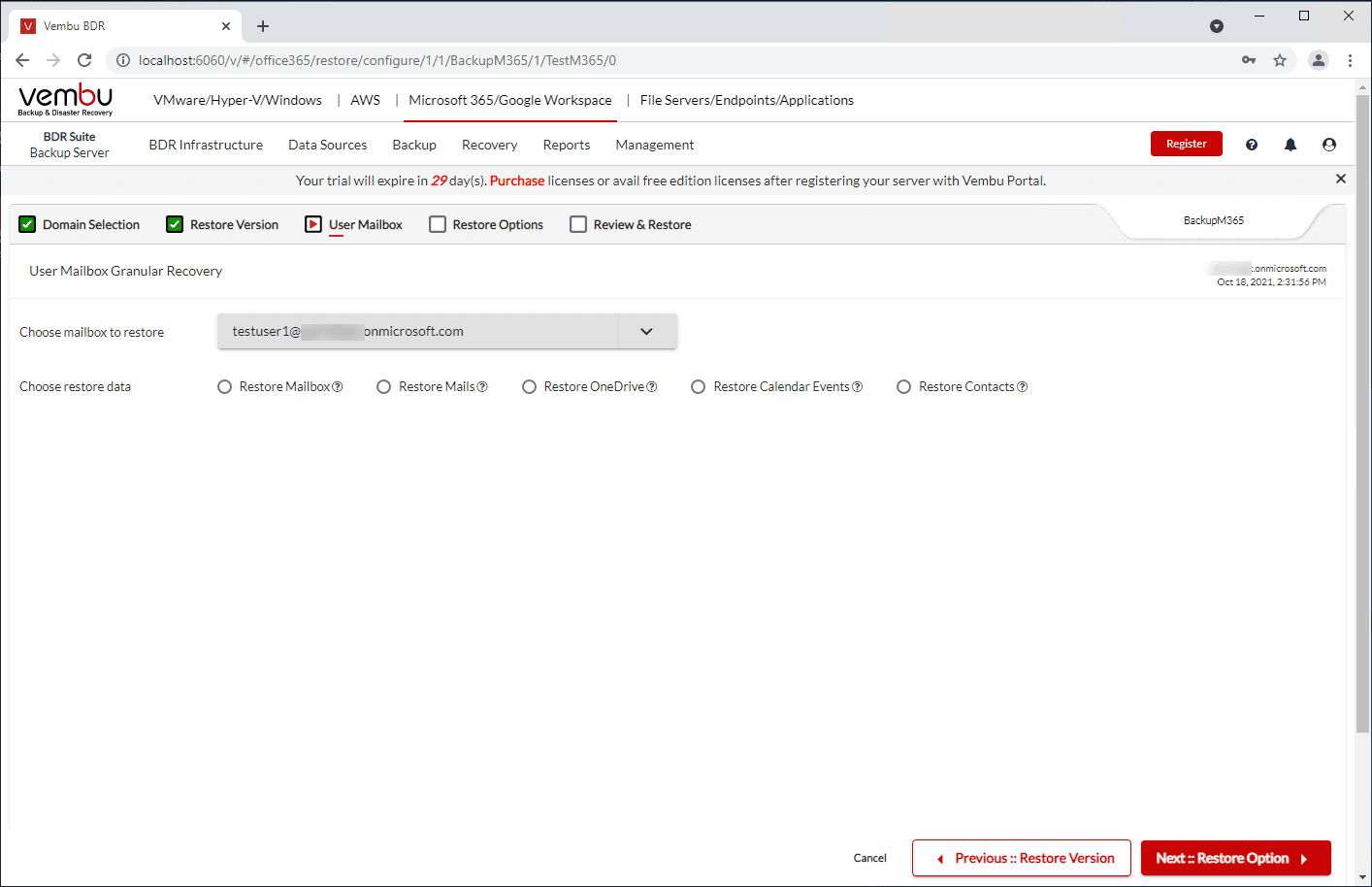This screenshot has height=887, width=1372.
Task: Close the Vembu BDR browser tab
Action: pyautogui.click(x=226, y=26)
